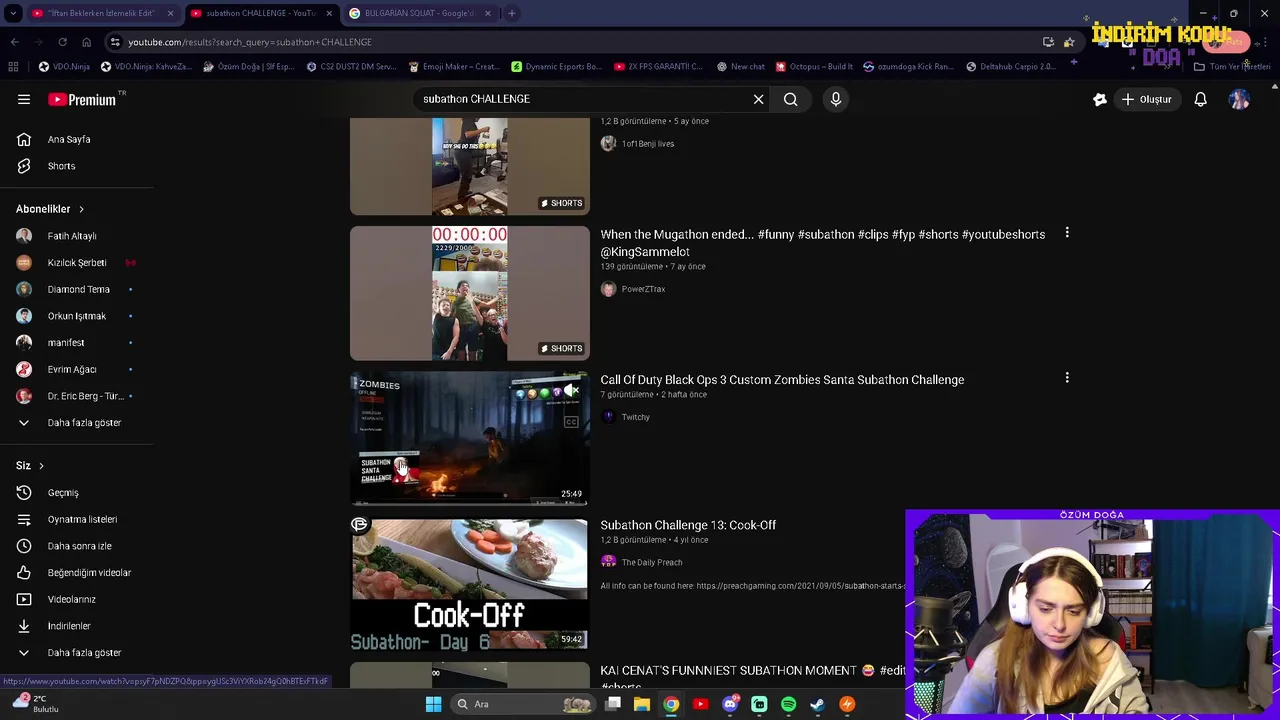This screenshot has width=1280, height=720.
Task: Open Discord from the taskbar
Action: pos(730,704)
